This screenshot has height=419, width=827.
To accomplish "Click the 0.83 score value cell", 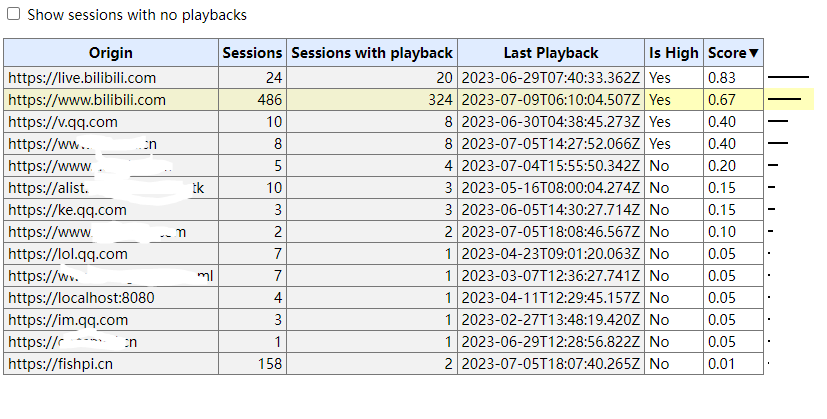I will [x=733, y=77].
